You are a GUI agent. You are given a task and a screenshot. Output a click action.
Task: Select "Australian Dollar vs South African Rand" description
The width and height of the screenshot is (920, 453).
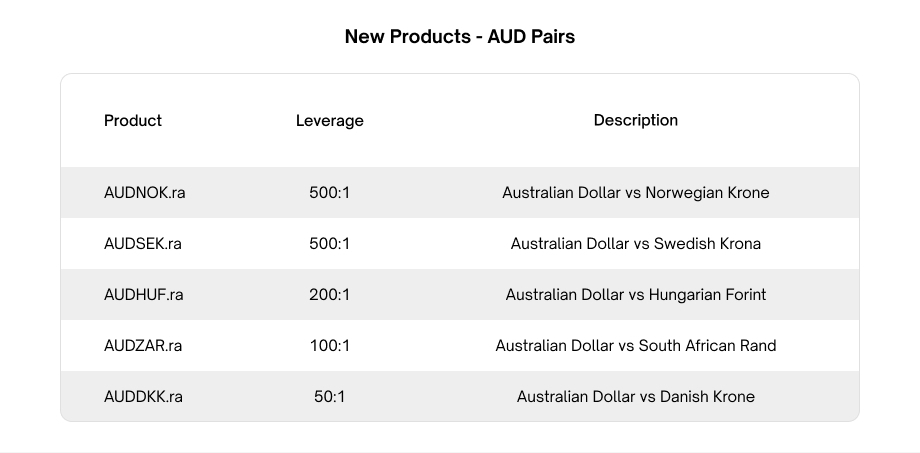(x=635, y=346)
